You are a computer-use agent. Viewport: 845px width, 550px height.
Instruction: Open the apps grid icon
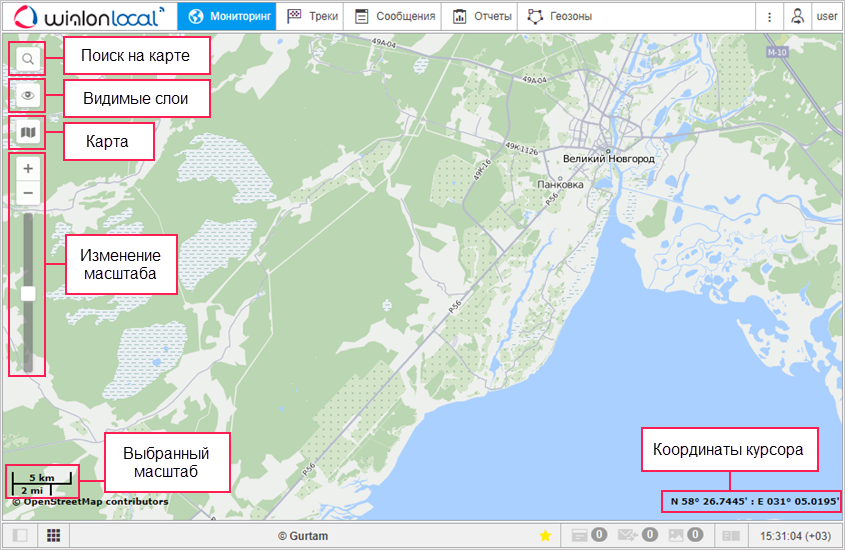(53, 536)
